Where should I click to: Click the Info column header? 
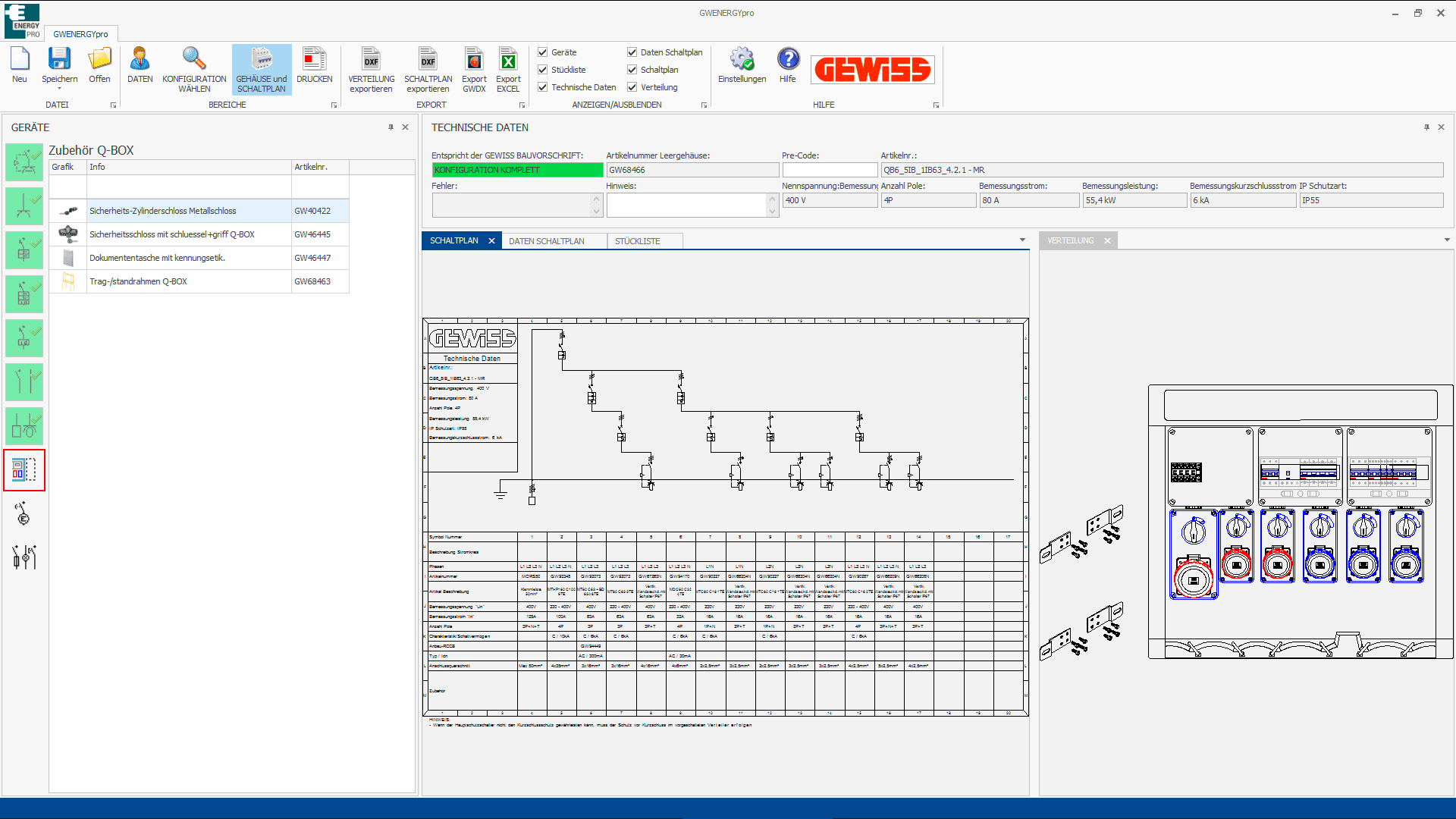pyautogui.click(x=189, y=167)
